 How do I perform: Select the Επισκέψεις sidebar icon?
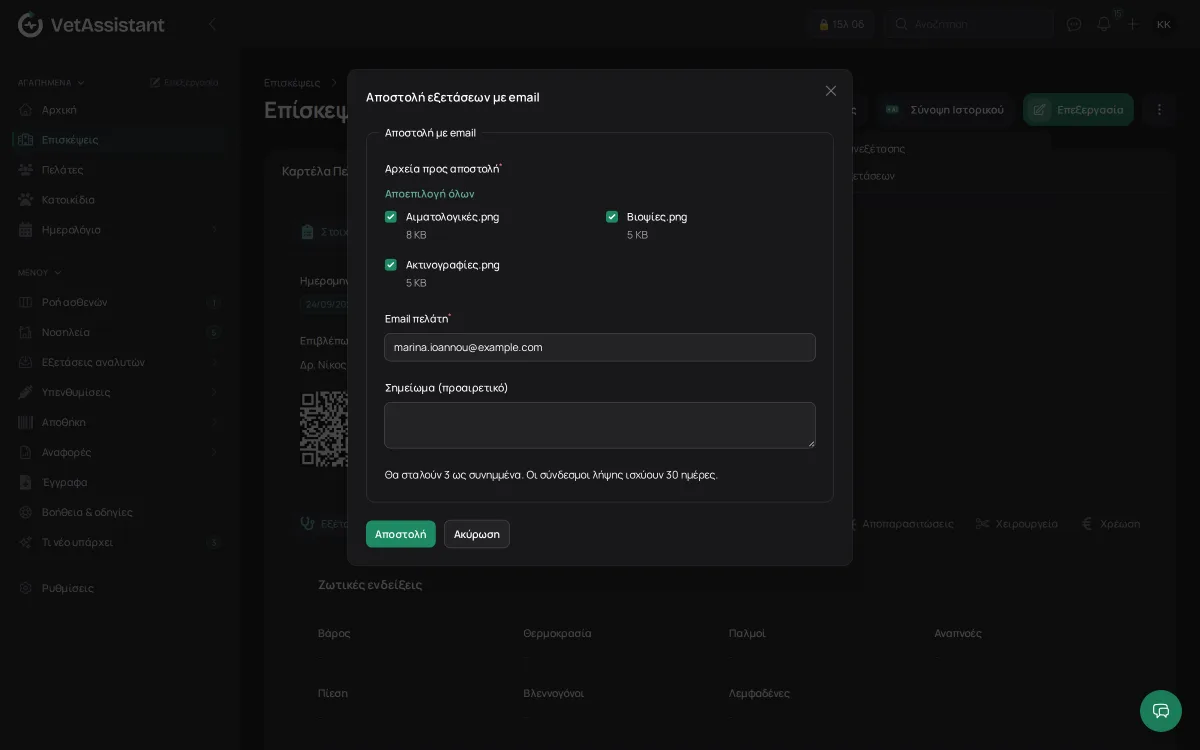[25, 140]
